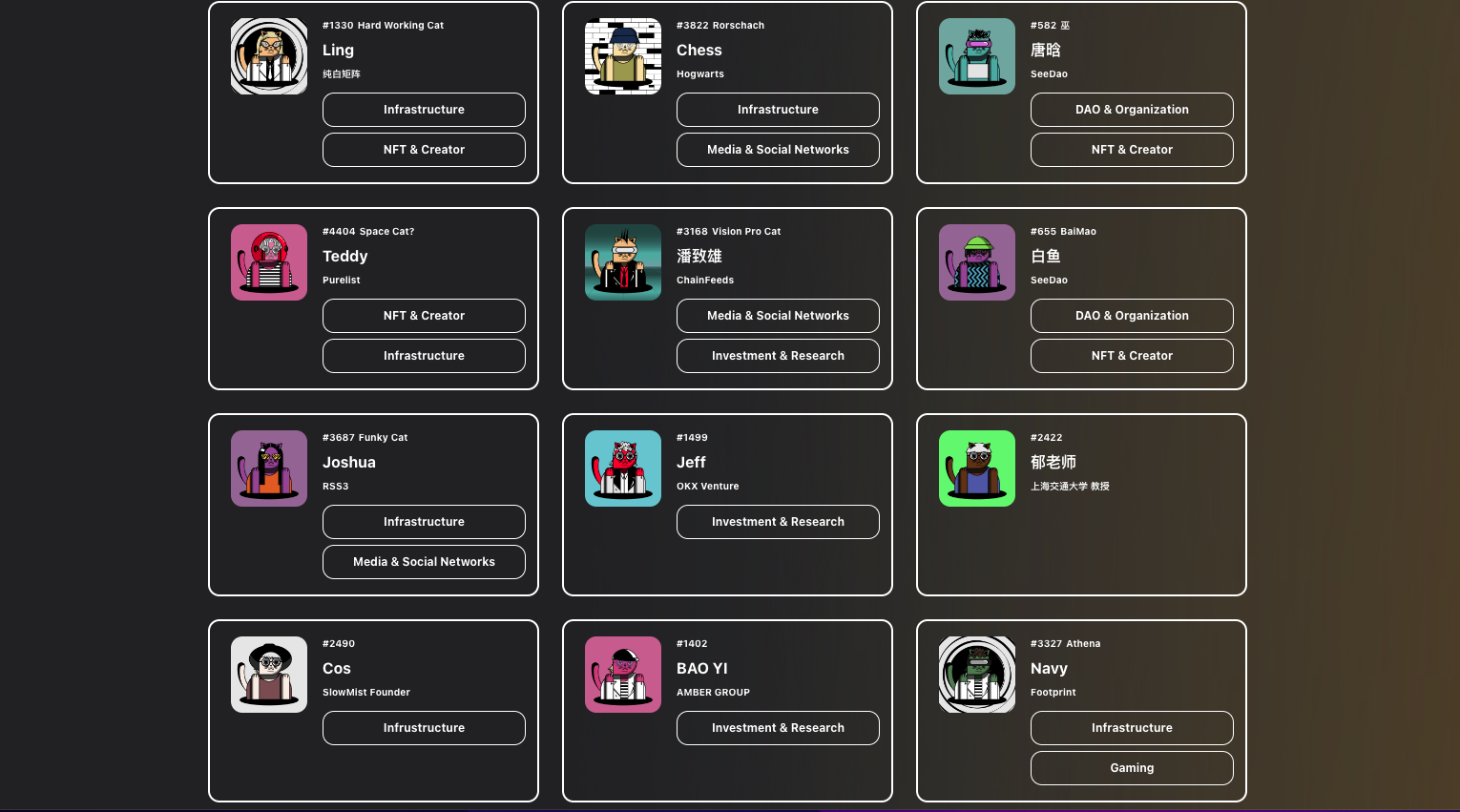Select Gaming tag on Navy's card
The width and height of the screenshot is (1460, 812).
point(1132,768)
